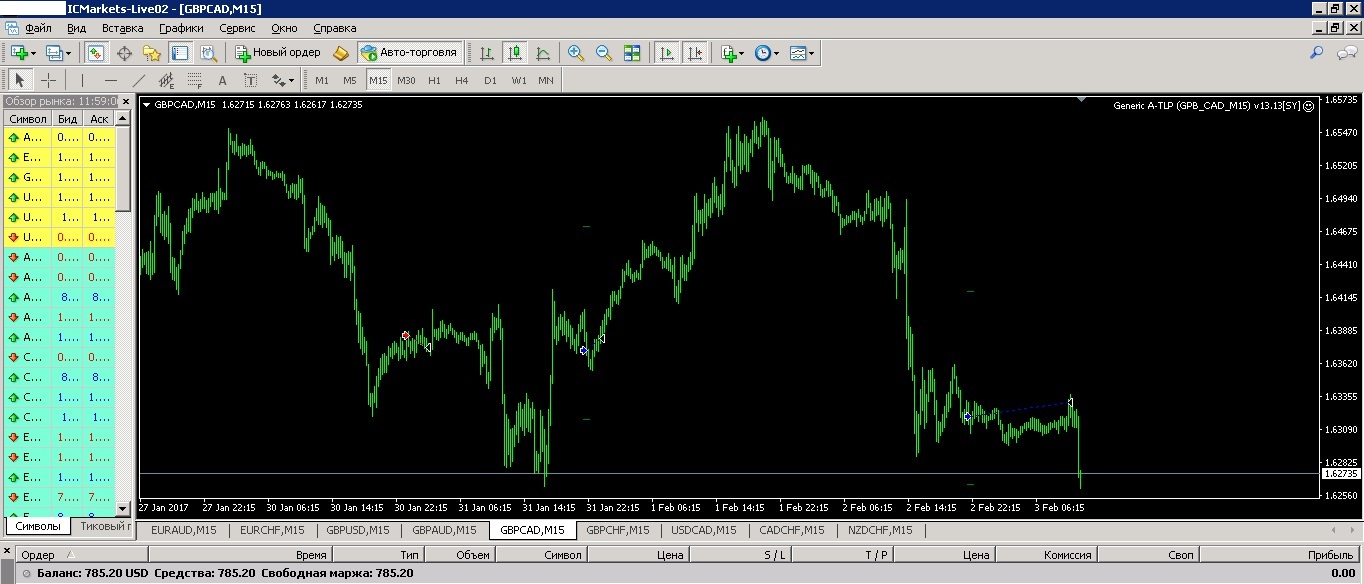
Task: Open the Сервис menu
Action: (x=237, y=28)
